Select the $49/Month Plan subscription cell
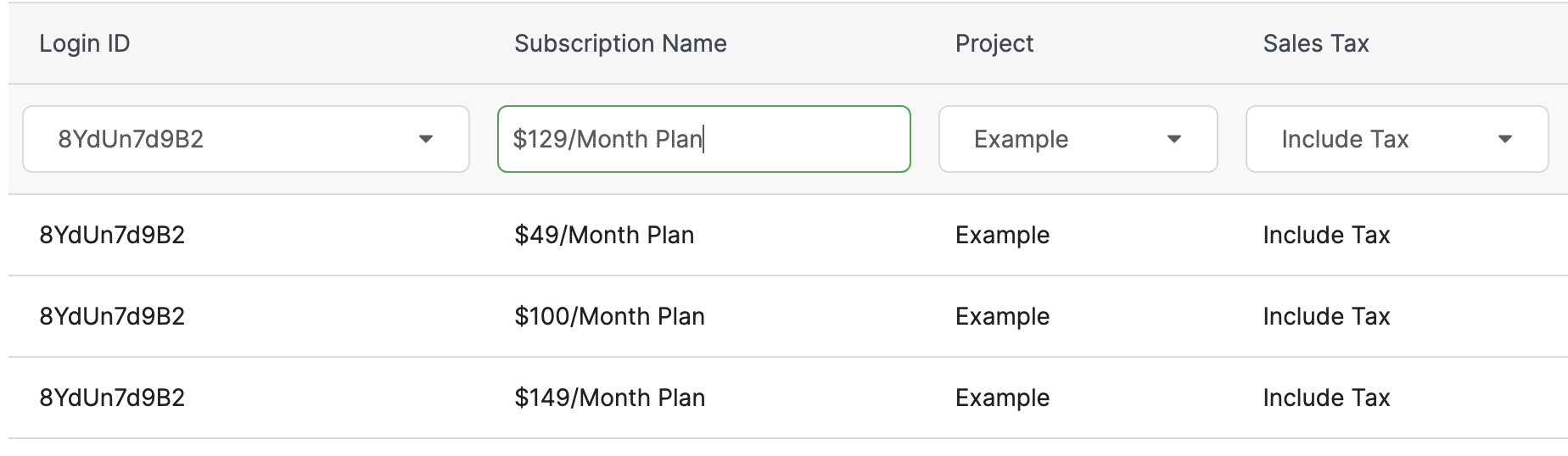 click(604, 235)
